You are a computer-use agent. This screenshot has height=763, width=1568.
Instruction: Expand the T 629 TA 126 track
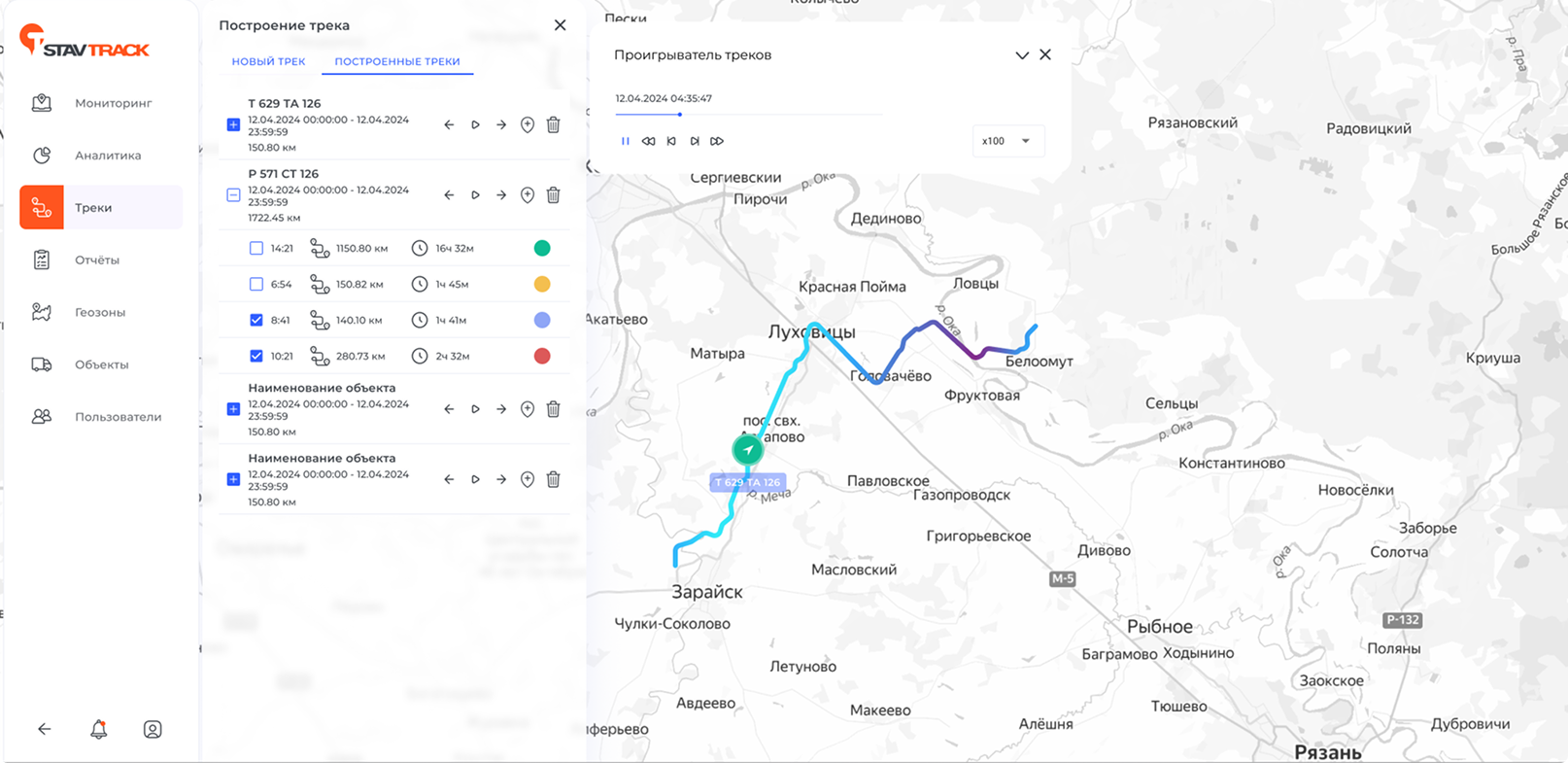tap(233, 124)
